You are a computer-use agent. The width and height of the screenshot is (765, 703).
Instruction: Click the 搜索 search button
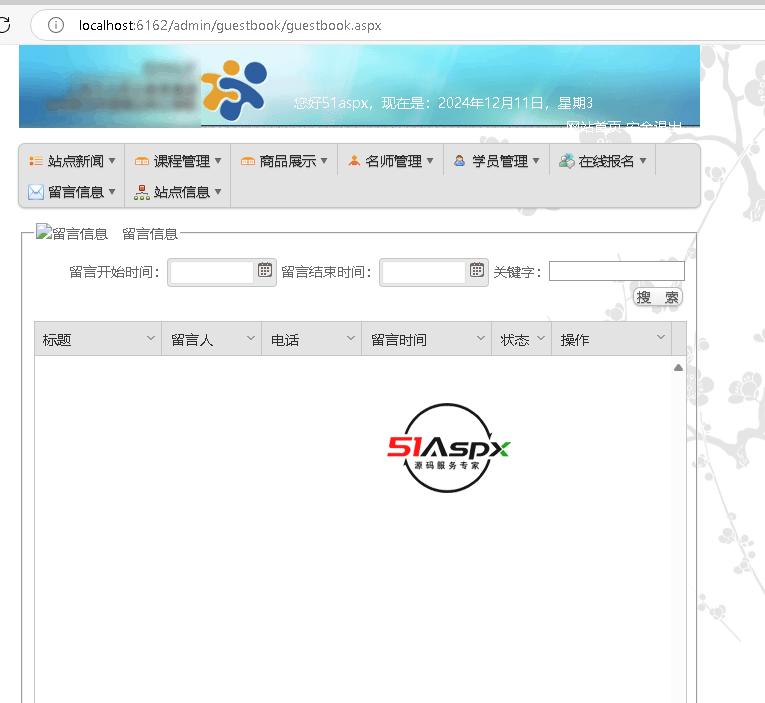[657, 297]
